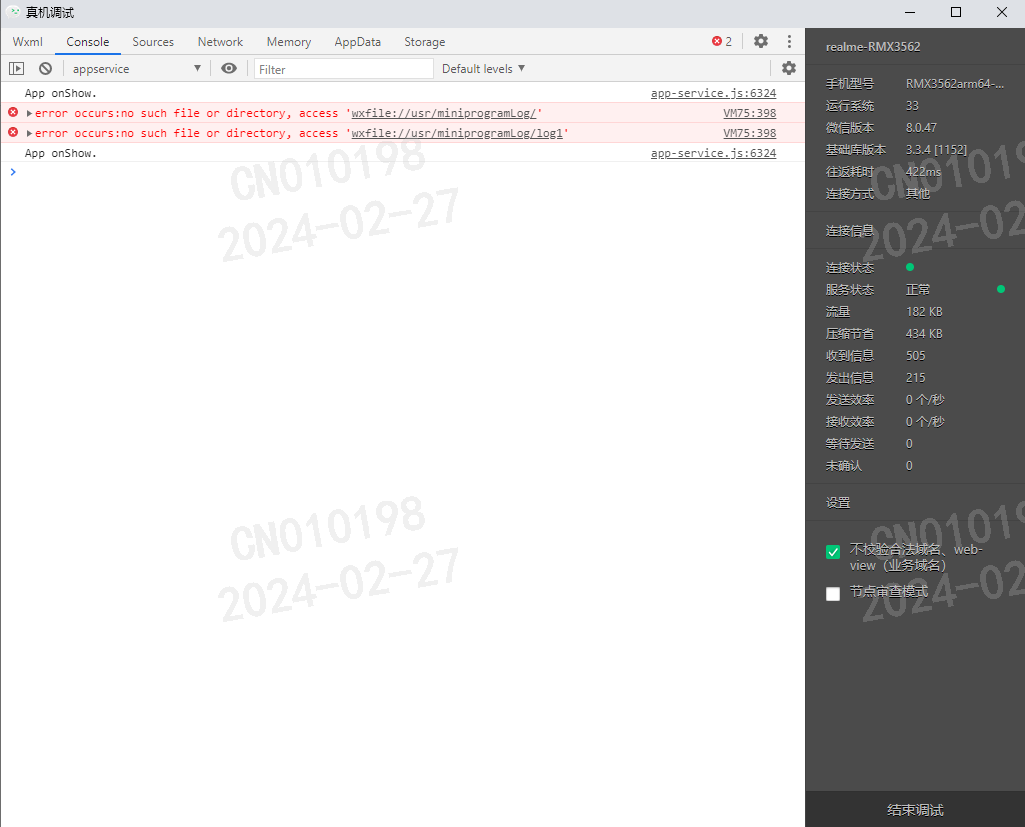Switch to the Memory tab
Screen dimensions: 1025x827
tap(288, 42)
